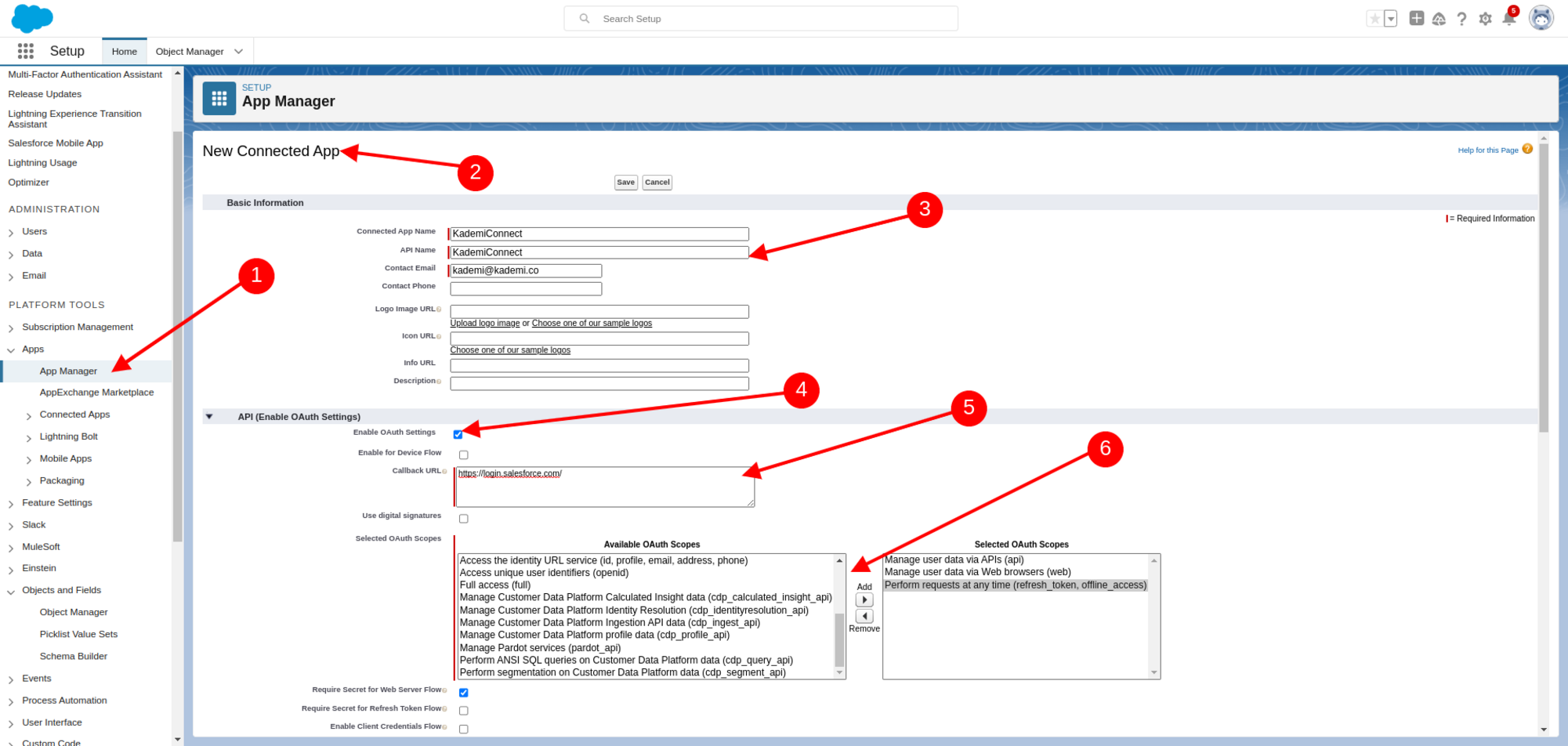The height and width of the screenshot is (746, 1568).
Task: Open AppExchange Marketplace in the sidebar
Action: click(96, 393)
